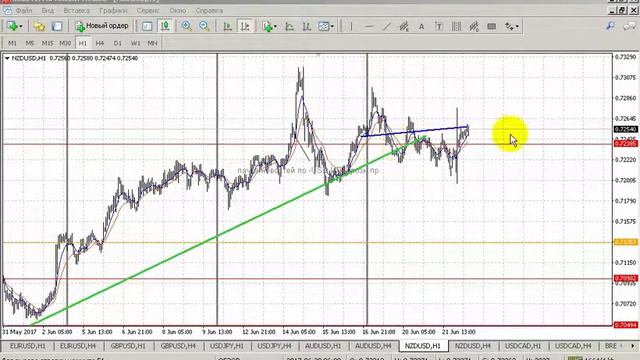Switch to the NZDUSD,H4 chart tab
The image size is (640, 360).
point(473,346)
